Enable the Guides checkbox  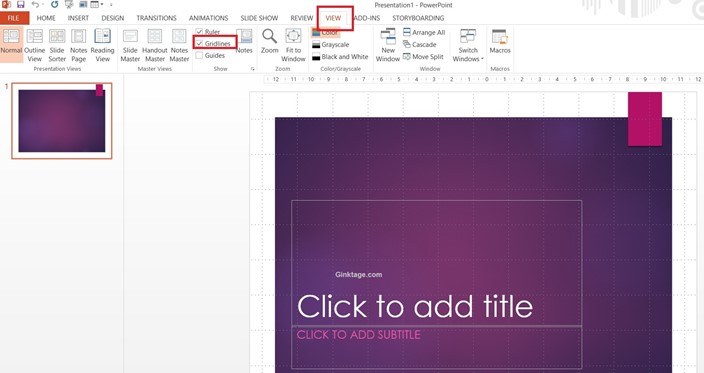pyautogui.click(x=199, y=55)
